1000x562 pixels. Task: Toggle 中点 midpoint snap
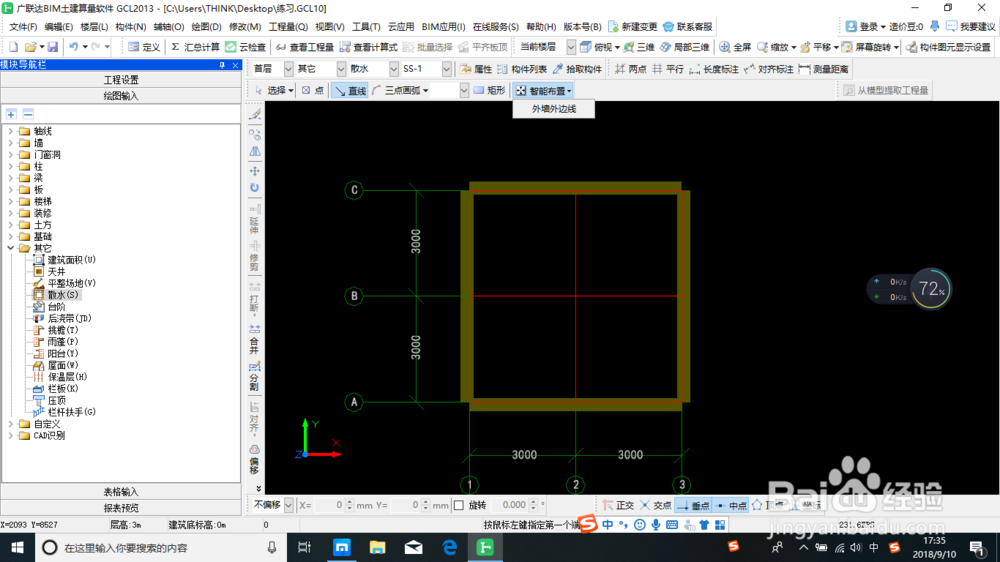pyautogui.click(x=730, y=505)
